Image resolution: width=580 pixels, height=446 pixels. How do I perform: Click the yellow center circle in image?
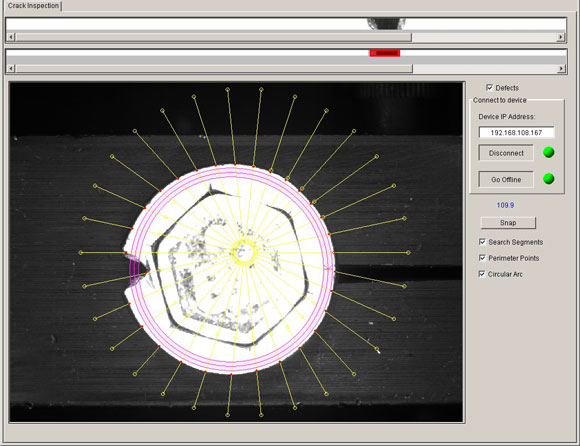[245, 253]
